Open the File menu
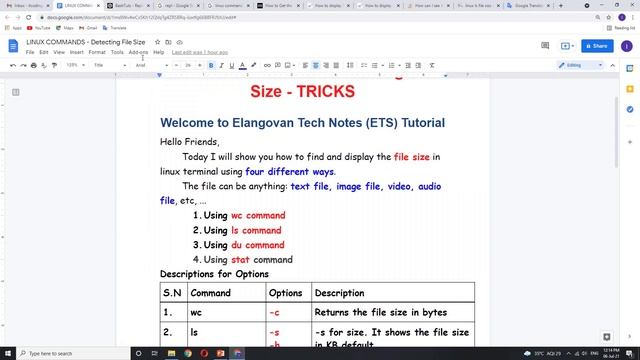 coord(30,52)
